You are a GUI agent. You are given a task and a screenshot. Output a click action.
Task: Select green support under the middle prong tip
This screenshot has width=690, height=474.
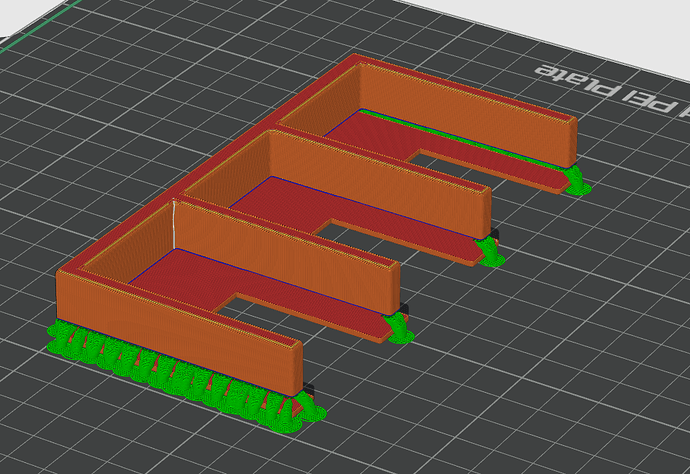click(490, 252)
